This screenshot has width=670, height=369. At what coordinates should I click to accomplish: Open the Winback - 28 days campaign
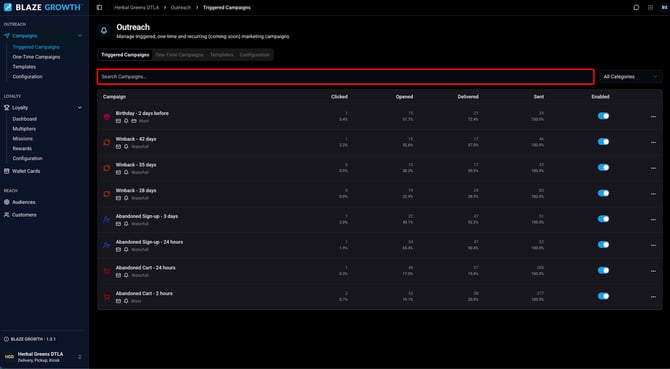pos(136,190)
